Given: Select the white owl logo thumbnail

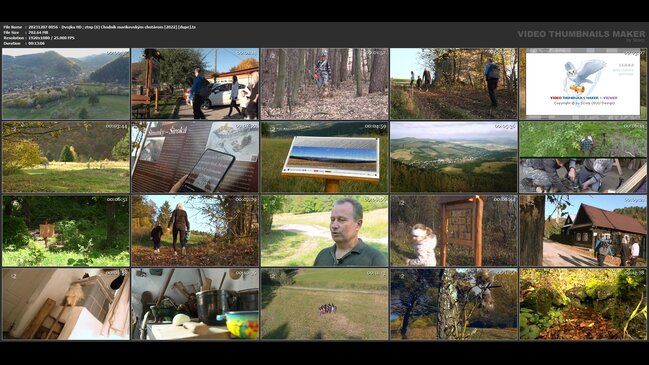Looking at the screenshot, I should pos(583,84).
